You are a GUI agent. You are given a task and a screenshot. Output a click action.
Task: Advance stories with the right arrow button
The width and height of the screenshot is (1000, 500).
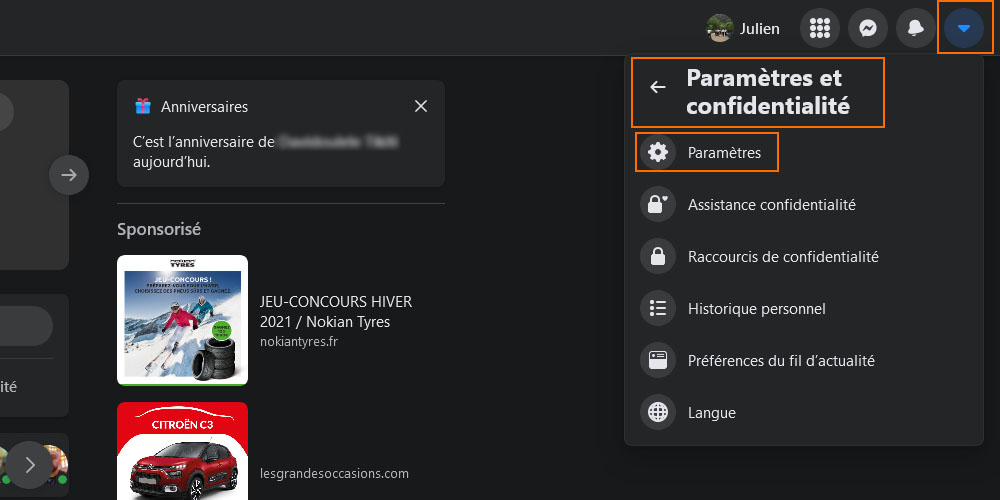[x=69, y=175]
